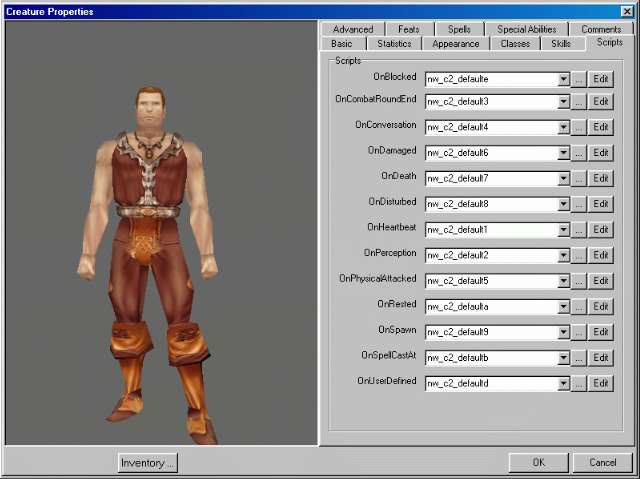The height and width of the screenshot is (479, 640).
Task: Confirm creature properties with OK
Action: (538, 462)
